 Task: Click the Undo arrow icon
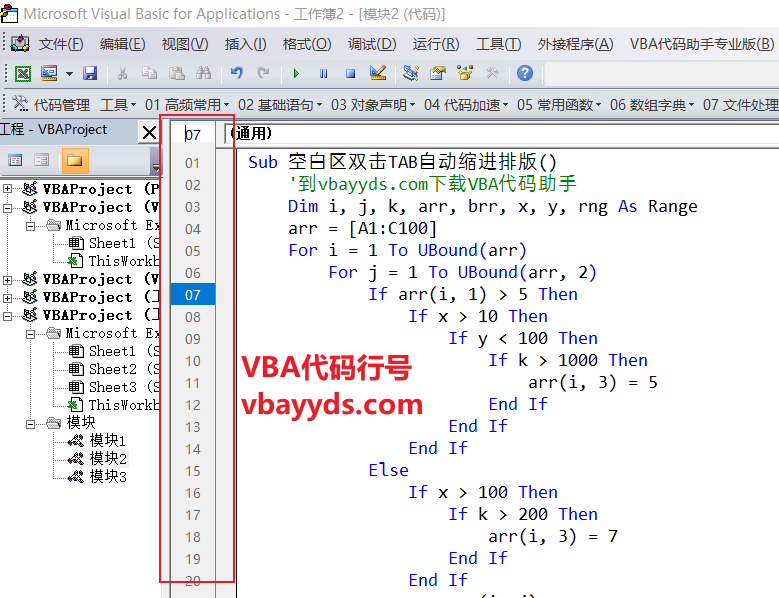tap(236, 74)
